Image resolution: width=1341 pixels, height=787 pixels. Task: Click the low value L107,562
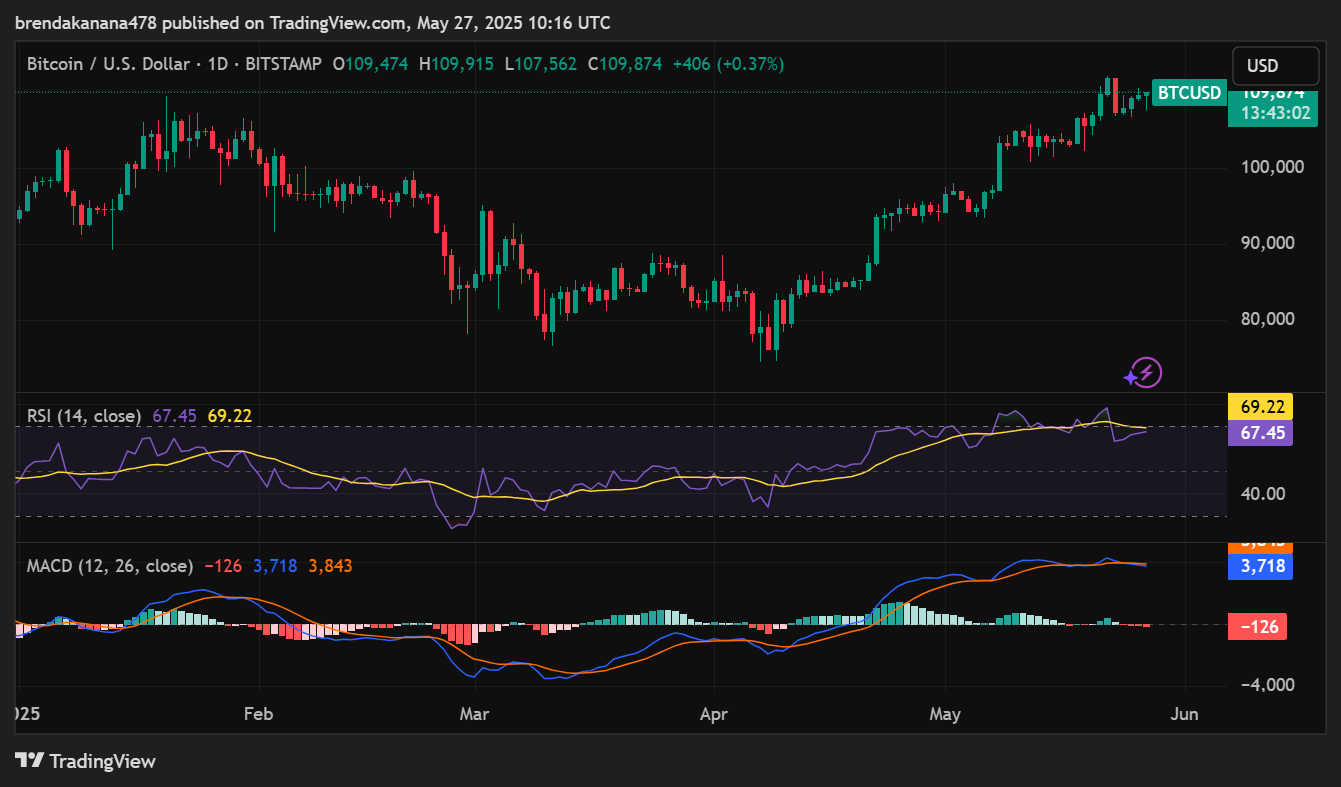coord(540,64)
